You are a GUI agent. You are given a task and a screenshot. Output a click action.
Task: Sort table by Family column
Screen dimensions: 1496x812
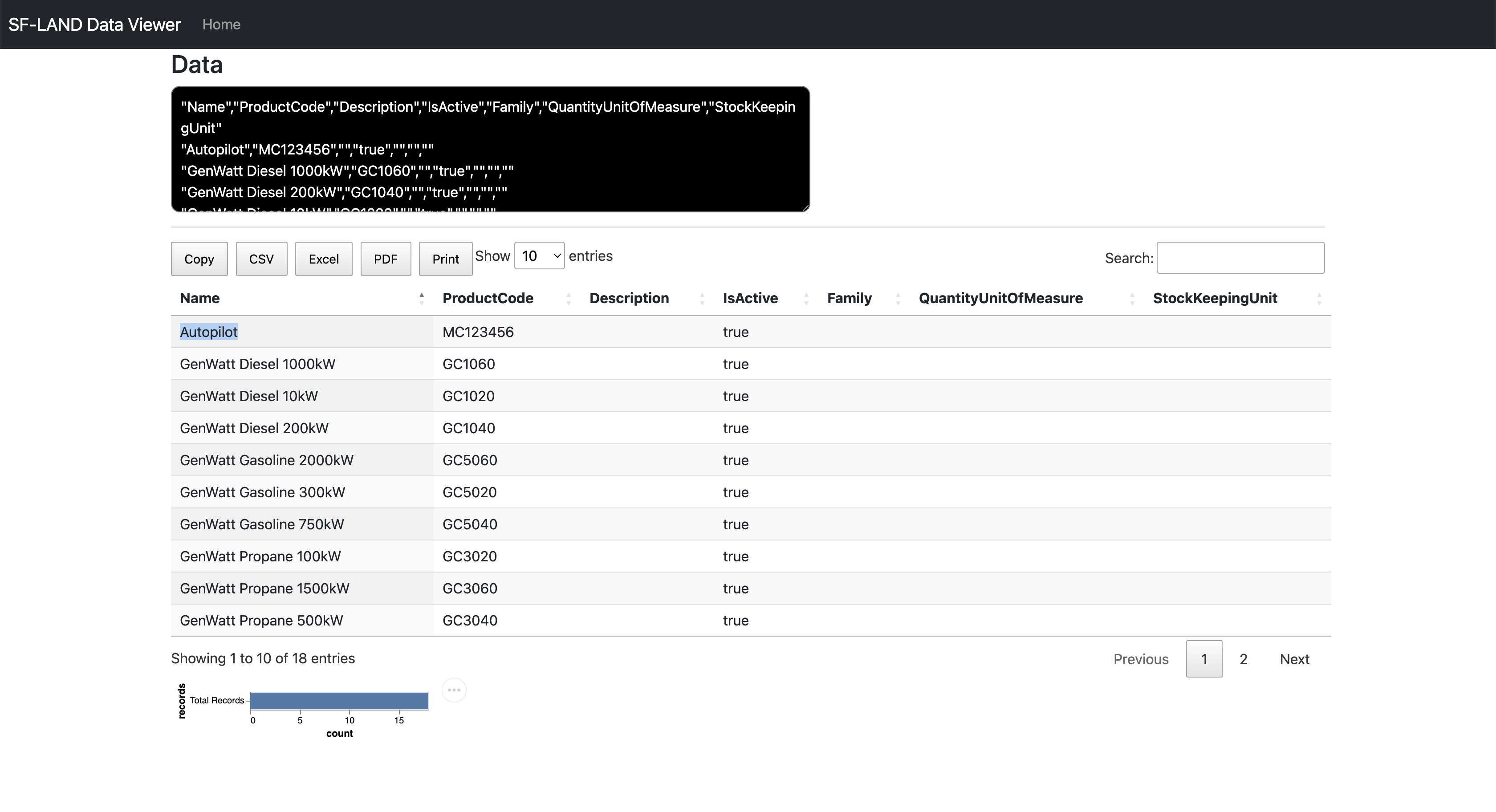[864, 299]
